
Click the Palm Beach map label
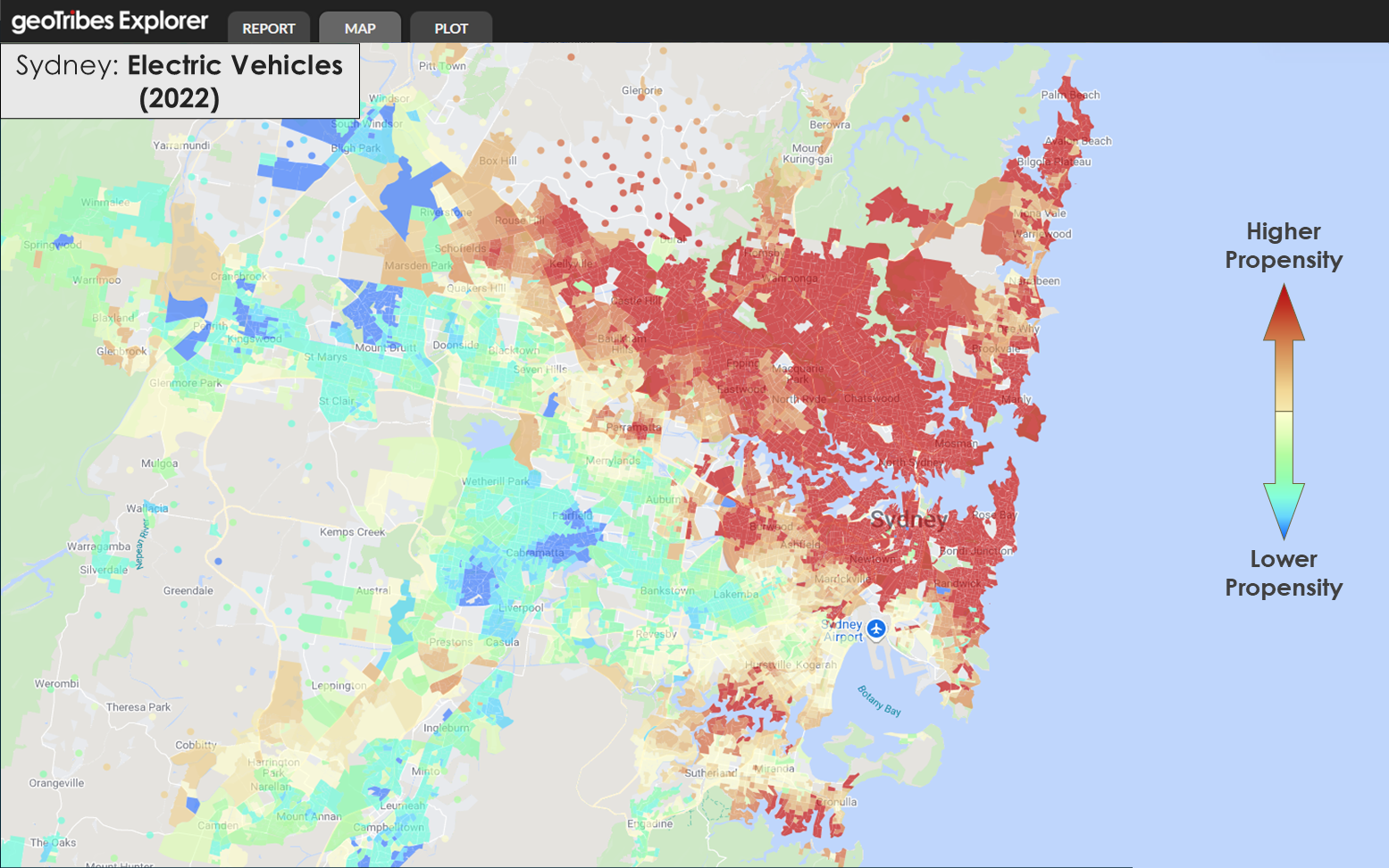tap(1070, 95)
